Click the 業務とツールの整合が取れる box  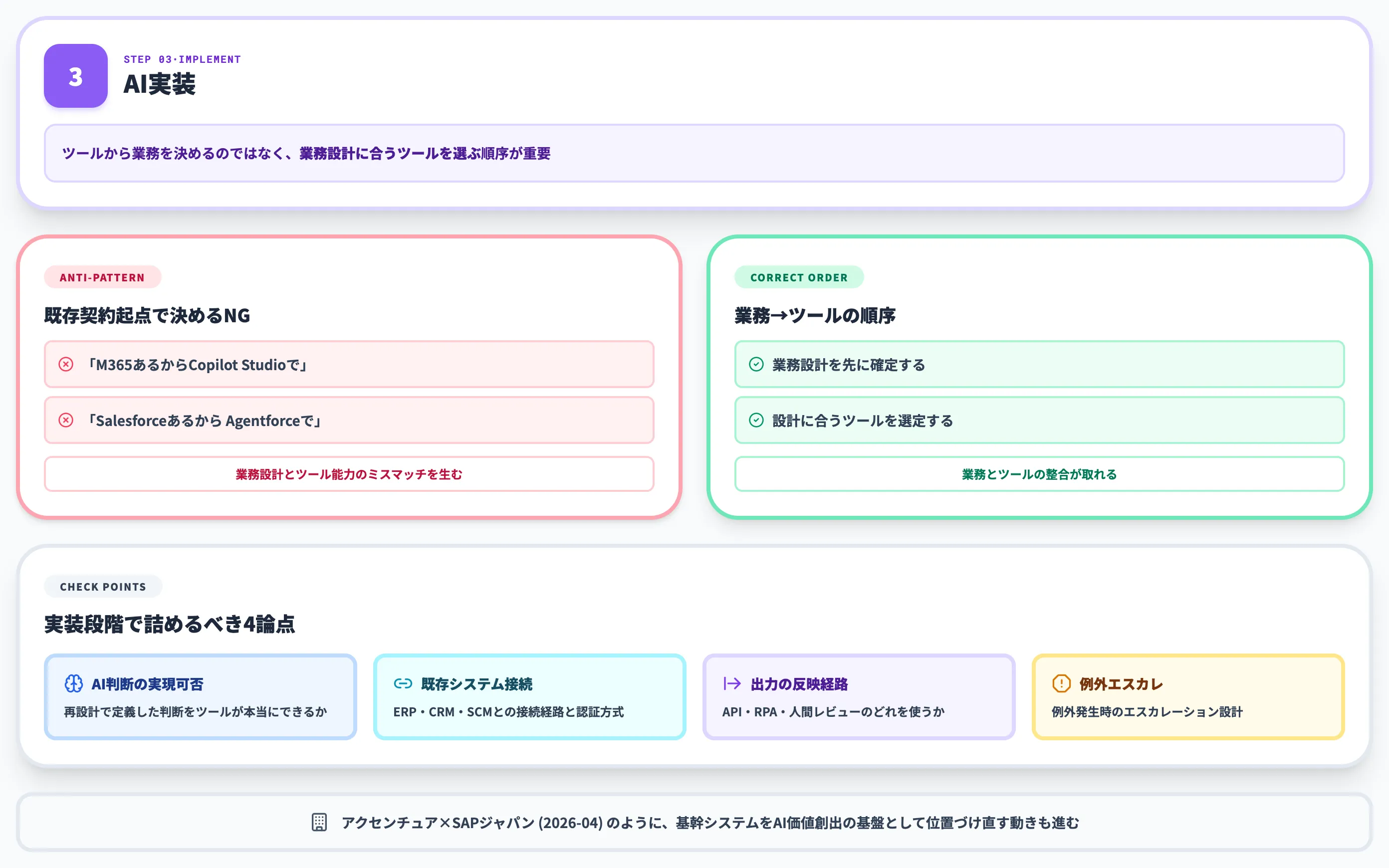coord(1039,474)
